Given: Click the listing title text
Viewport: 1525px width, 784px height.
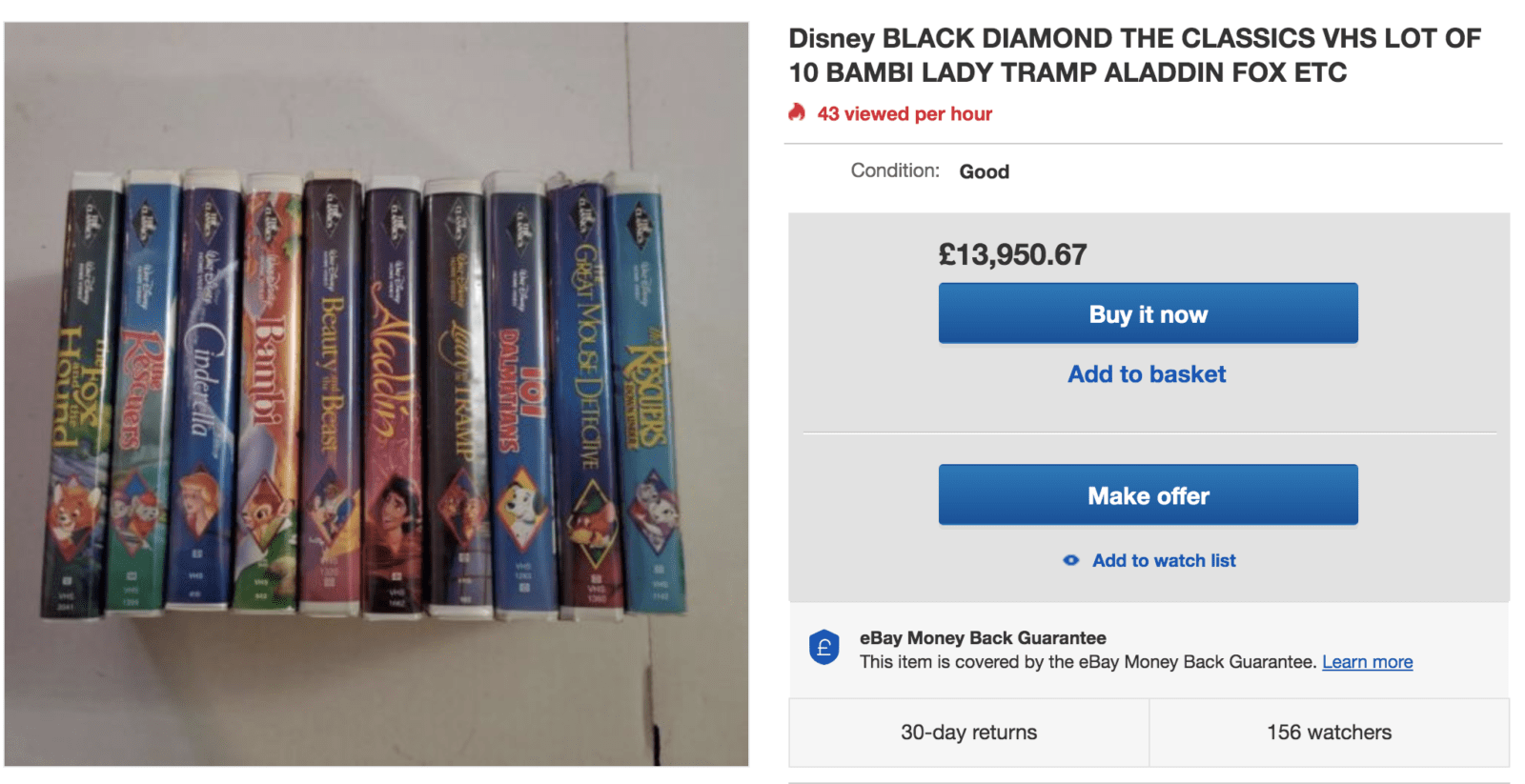Looking at the screenshot, I should pyautogui.click(x=1134, y=55).
